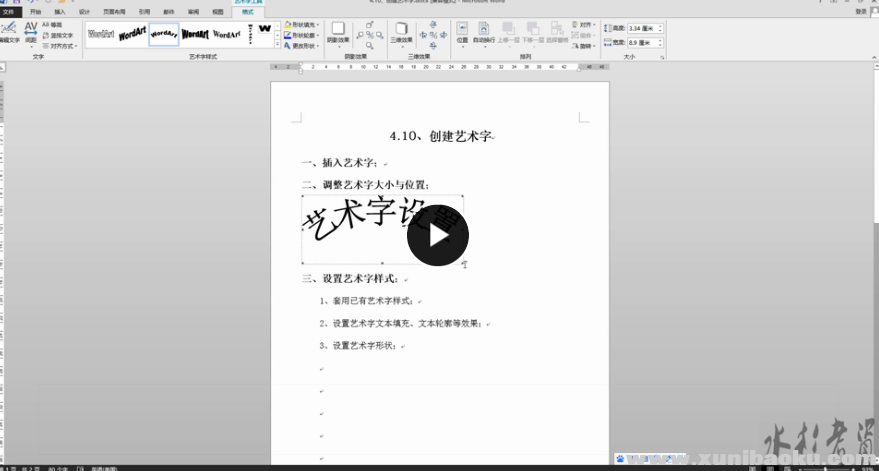Click the video play button overlay
879x471 pixels.
click(437, 235)
